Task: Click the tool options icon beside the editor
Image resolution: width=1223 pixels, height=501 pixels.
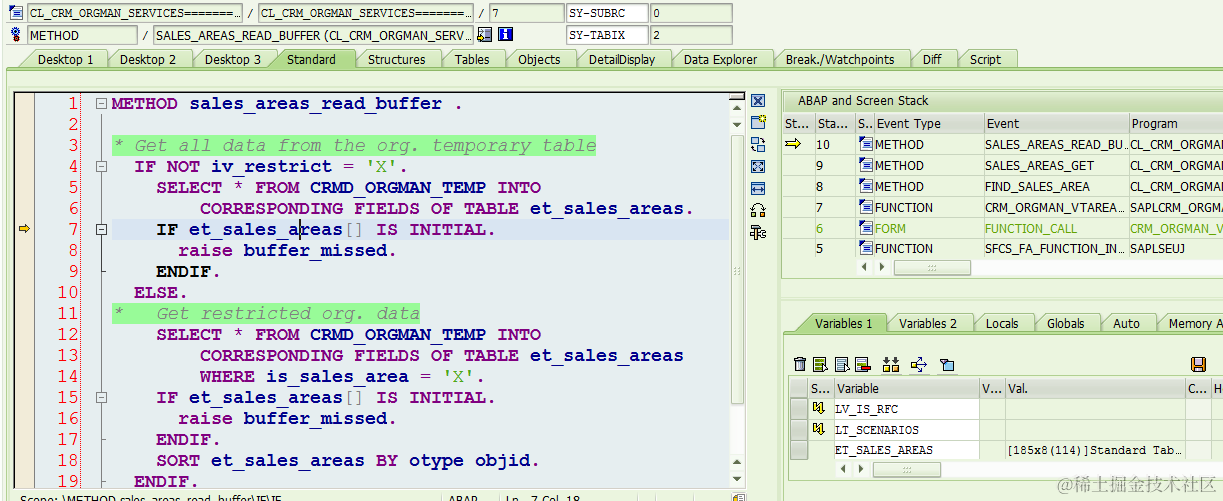Action: (x=758, y=232)
